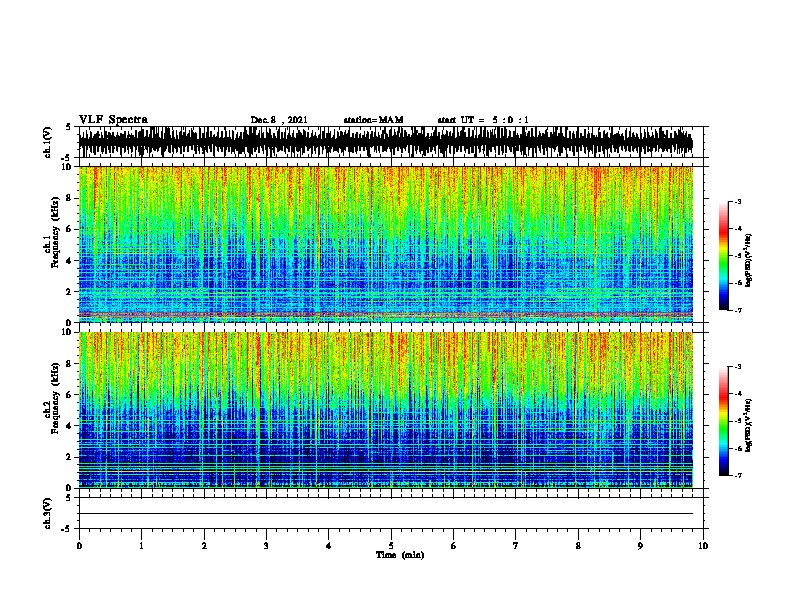Click the "-7" value below ch.2 colorbar
The image size is (792, 612).
pos(737,475)
